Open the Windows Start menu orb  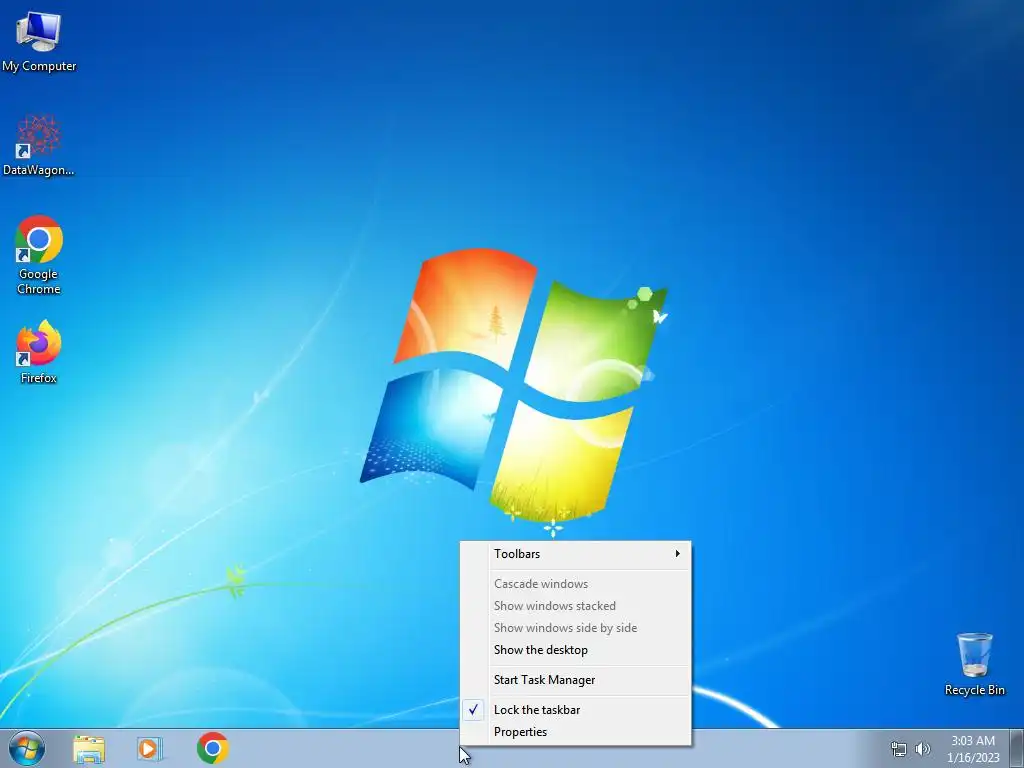(x=27, y=748)
